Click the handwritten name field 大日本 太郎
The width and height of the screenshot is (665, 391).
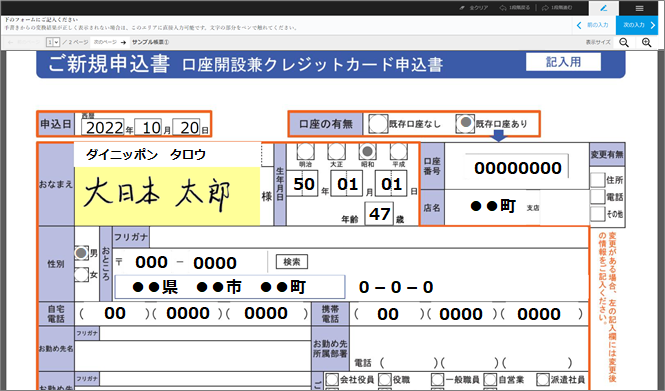click(x=167, y=196)
